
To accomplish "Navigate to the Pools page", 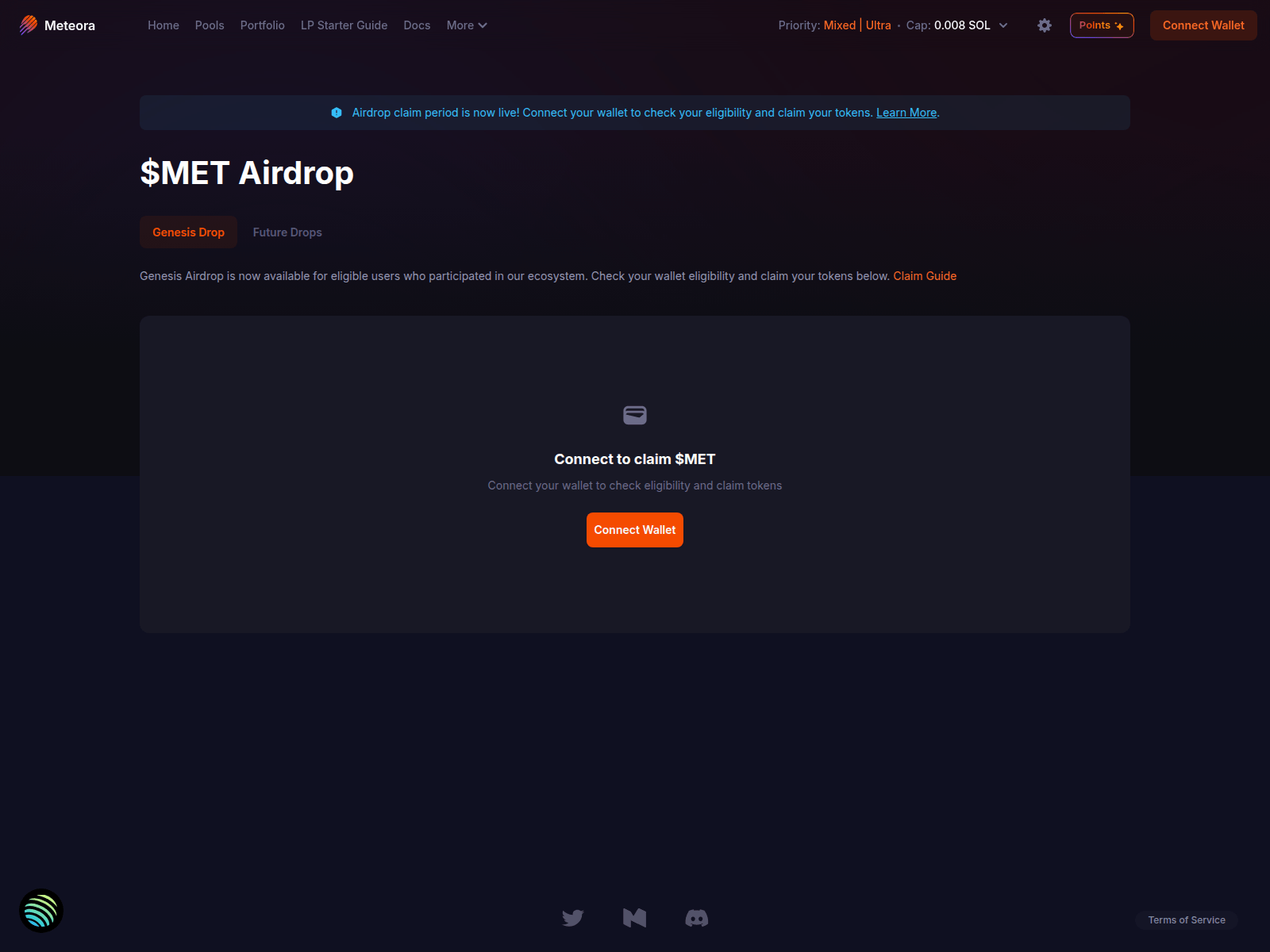I will click(x=209, y=25).
